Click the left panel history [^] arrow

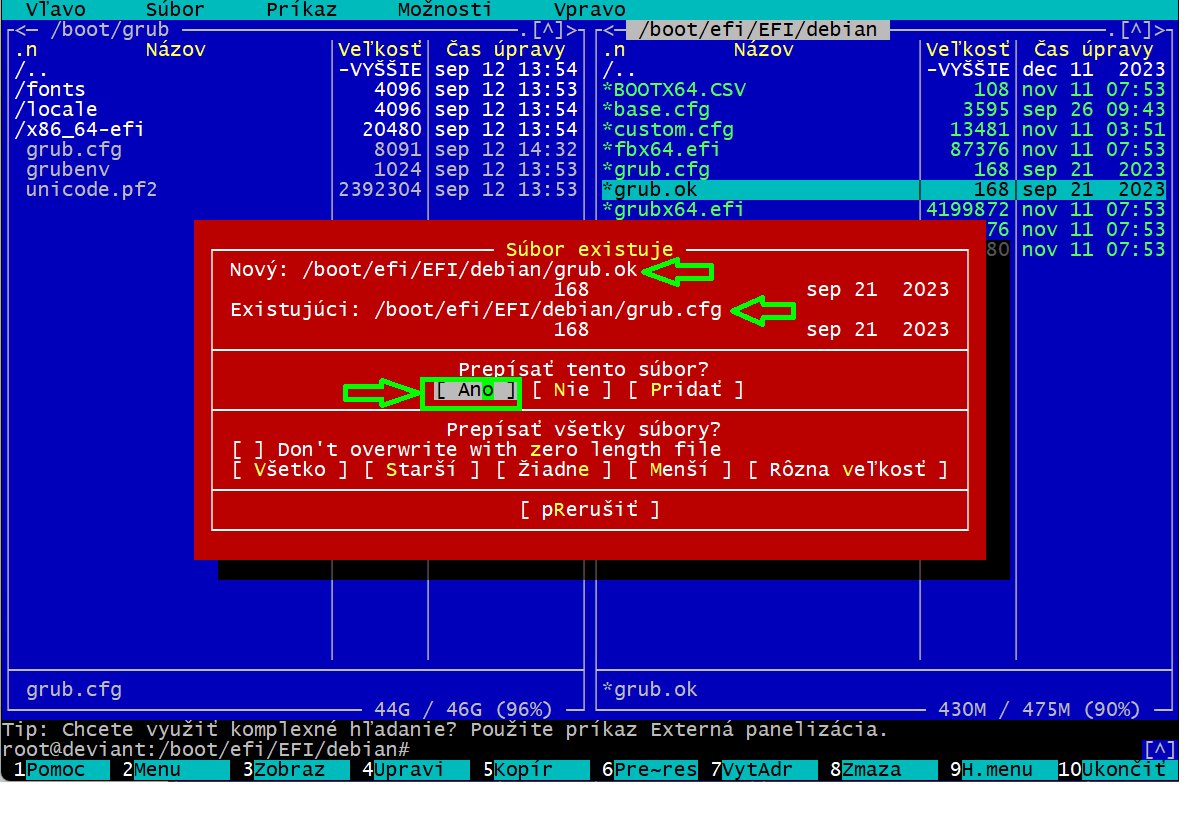pyautogui.click(x=548, y=30)
